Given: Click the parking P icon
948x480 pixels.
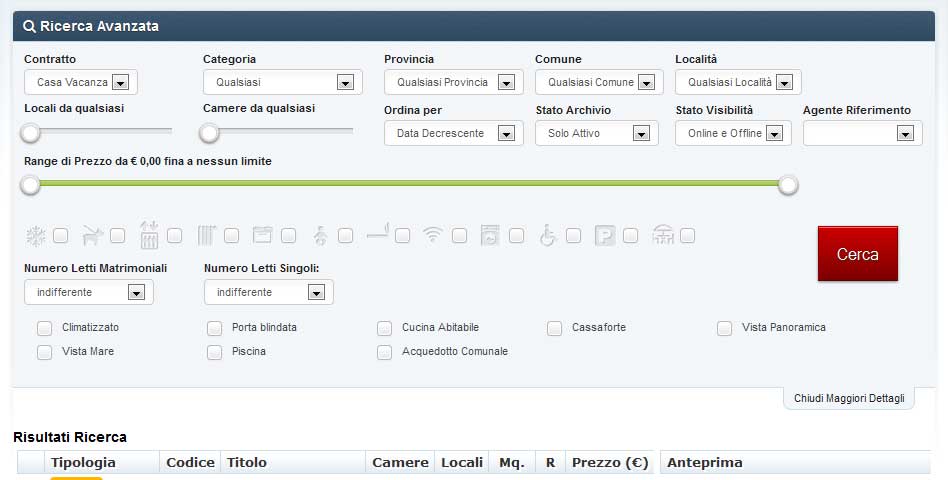Looking at the screenshot, I should pyautogui.click(x=605, y=235).
